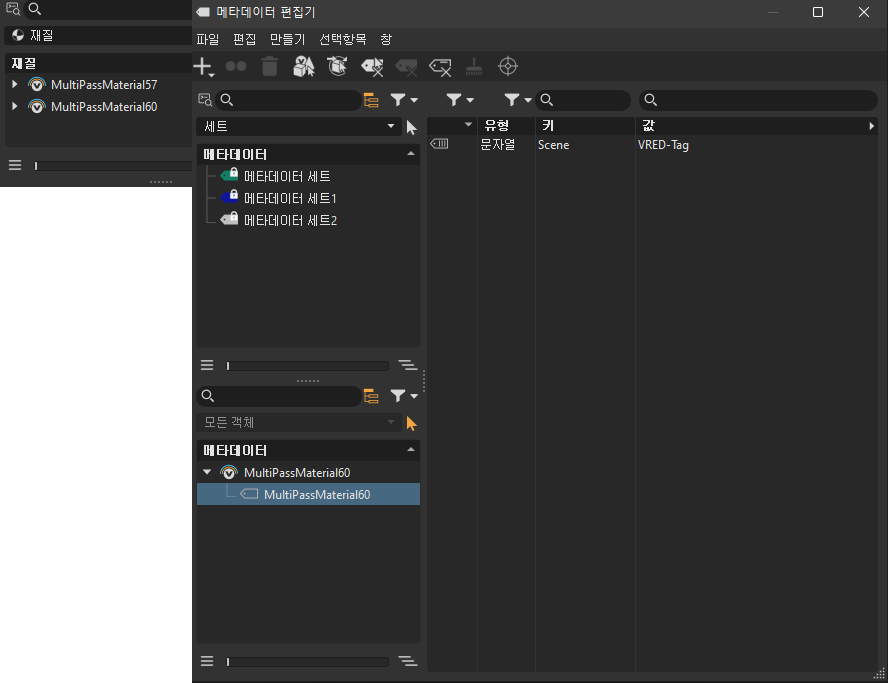Click the trash delete icon in toolbar

click(270, 67)
